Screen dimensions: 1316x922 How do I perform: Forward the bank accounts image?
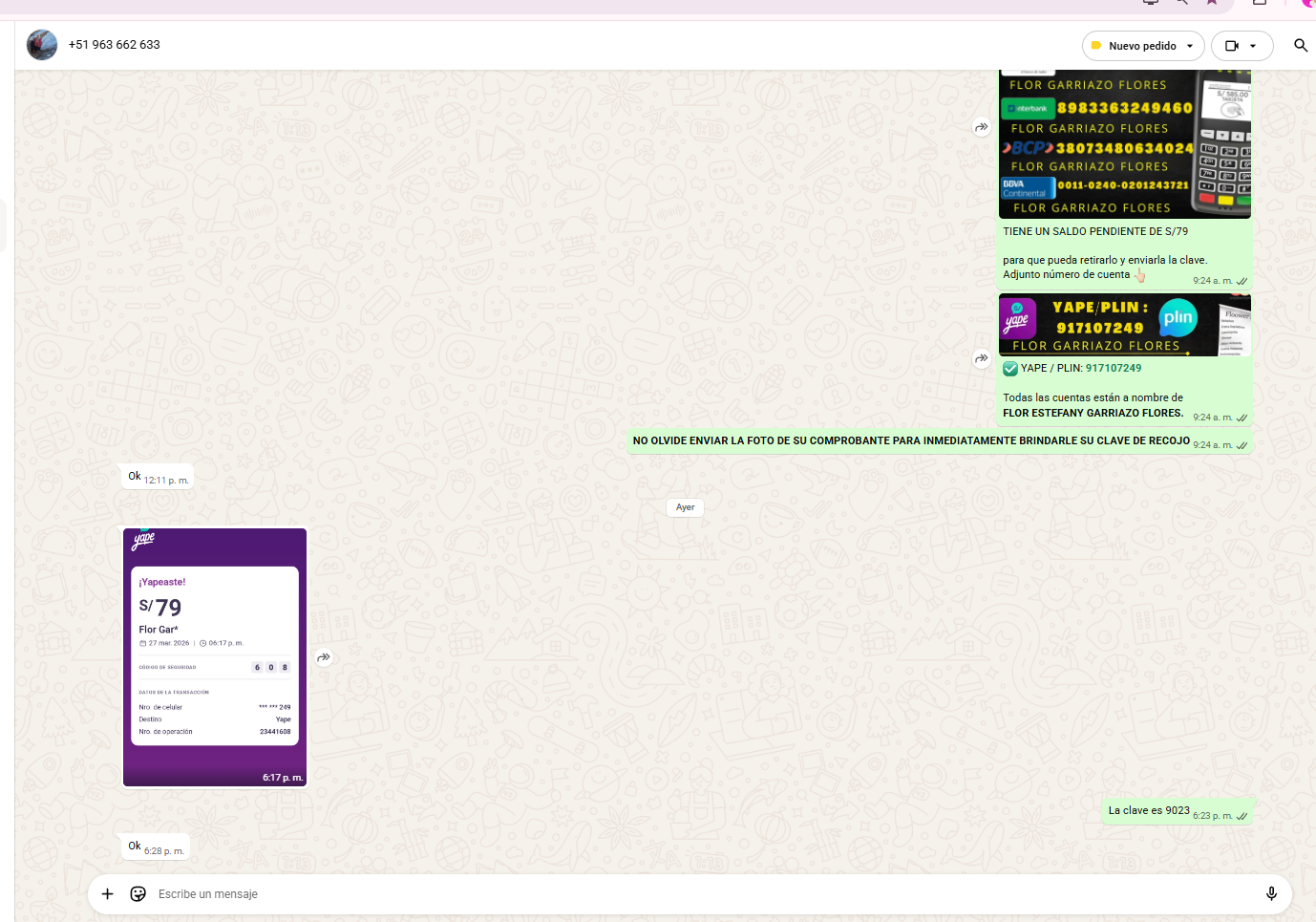pos(982,127)
